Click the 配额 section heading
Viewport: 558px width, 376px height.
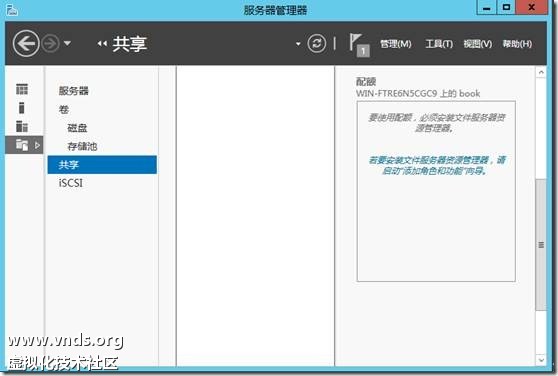click(x=366, y=82)
